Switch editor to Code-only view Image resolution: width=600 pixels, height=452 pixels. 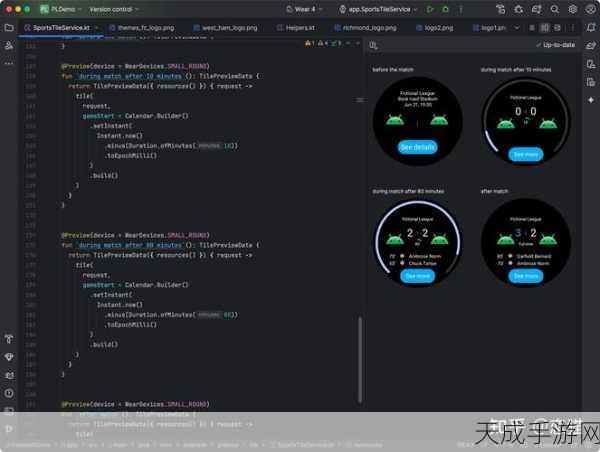[x=532, y=28]
